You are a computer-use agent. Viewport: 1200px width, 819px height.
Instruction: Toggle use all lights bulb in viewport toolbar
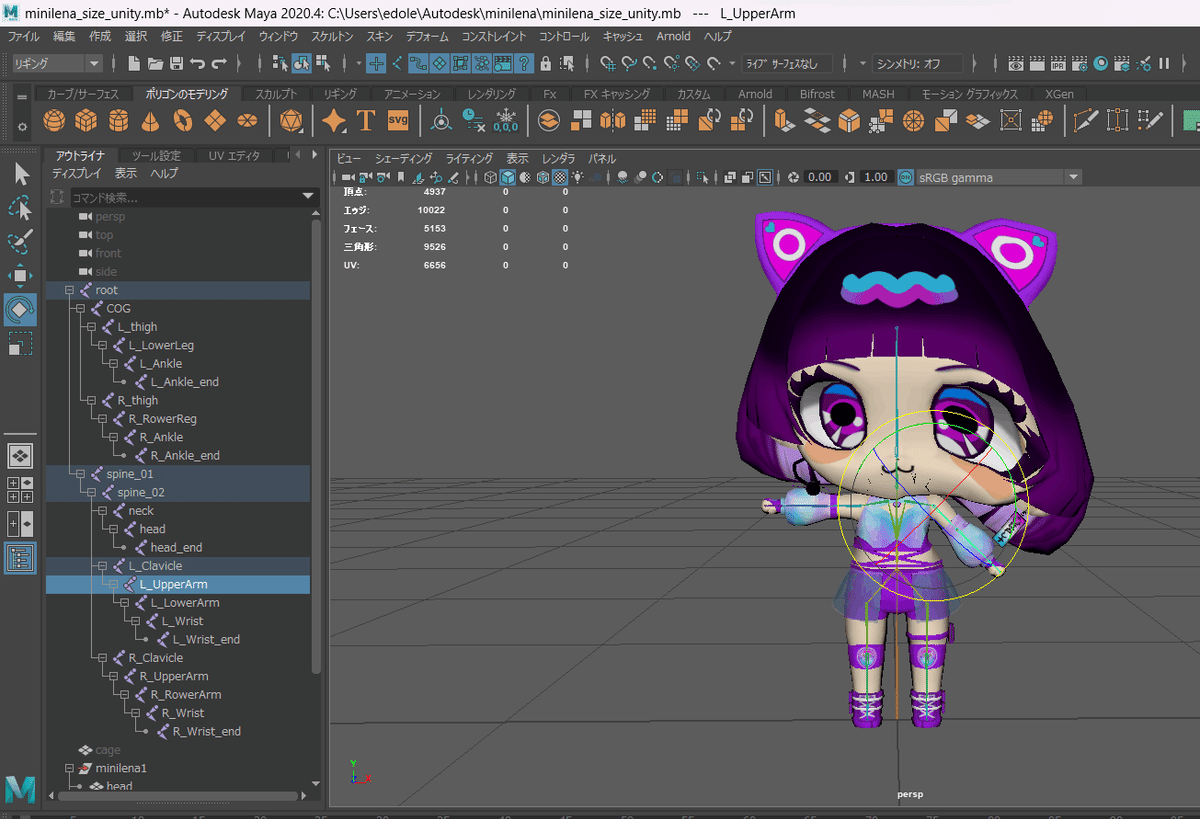pyautogui.click(x=578, y=177)
